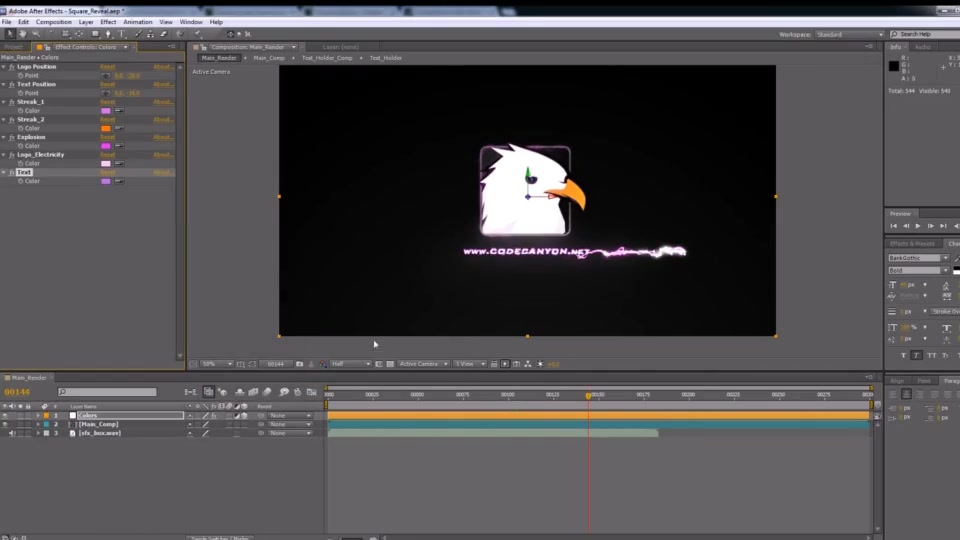Open the Workspace Standard dropdown
Viewport: 960px width, 540px height.
(849, 35)
